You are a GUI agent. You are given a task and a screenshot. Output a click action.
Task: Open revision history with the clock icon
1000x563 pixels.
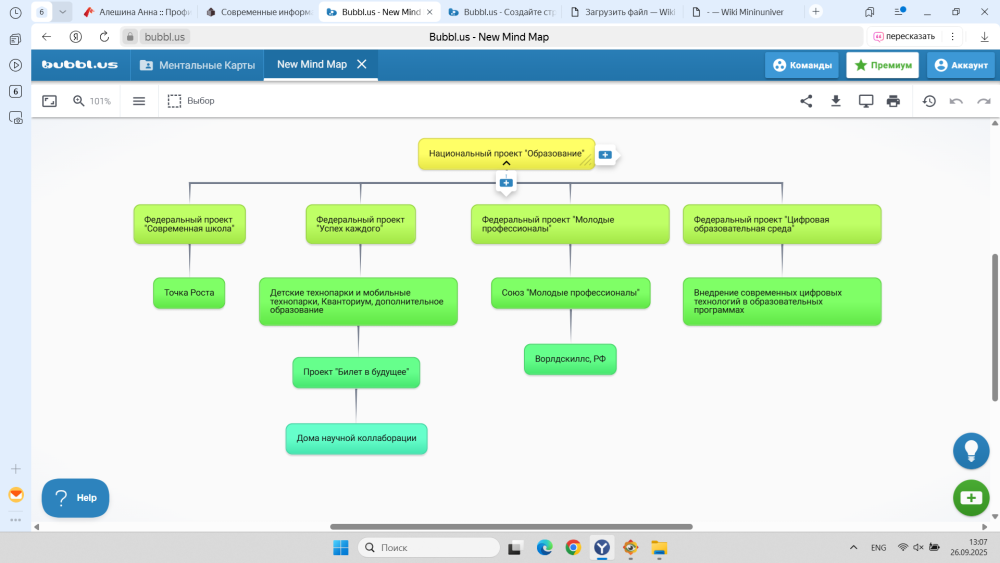[x=929, y=101]
